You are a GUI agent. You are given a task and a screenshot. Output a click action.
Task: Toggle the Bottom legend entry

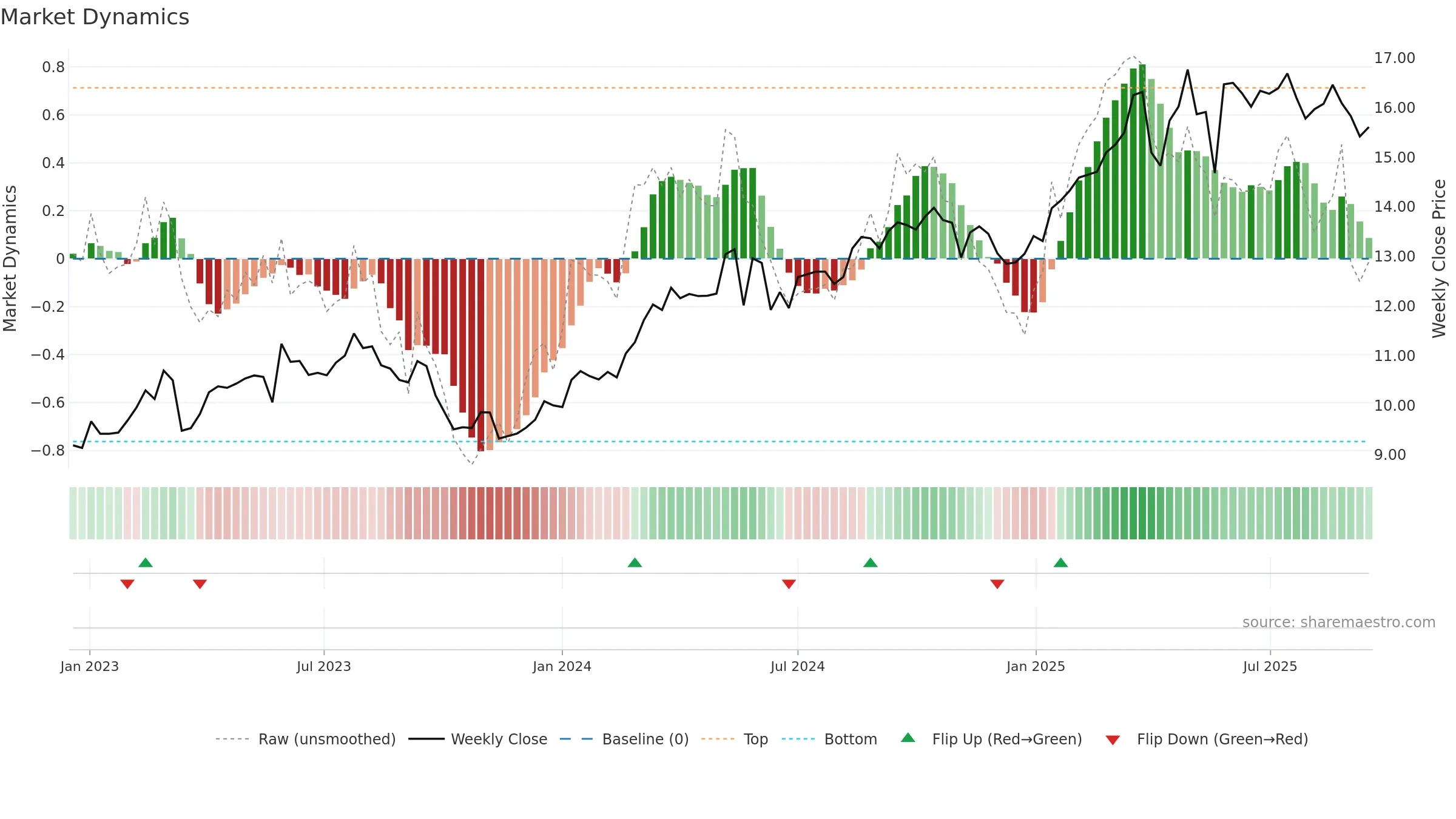[x=829, y=739]
